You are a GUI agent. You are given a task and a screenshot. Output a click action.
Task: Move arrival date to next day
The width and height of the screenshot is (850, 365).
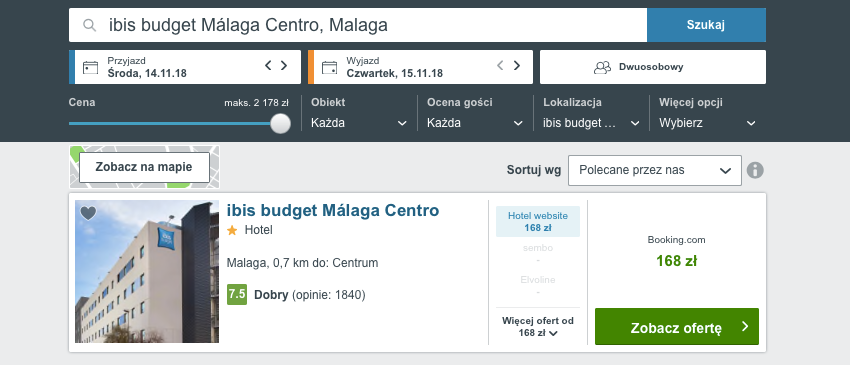point(284,66)
